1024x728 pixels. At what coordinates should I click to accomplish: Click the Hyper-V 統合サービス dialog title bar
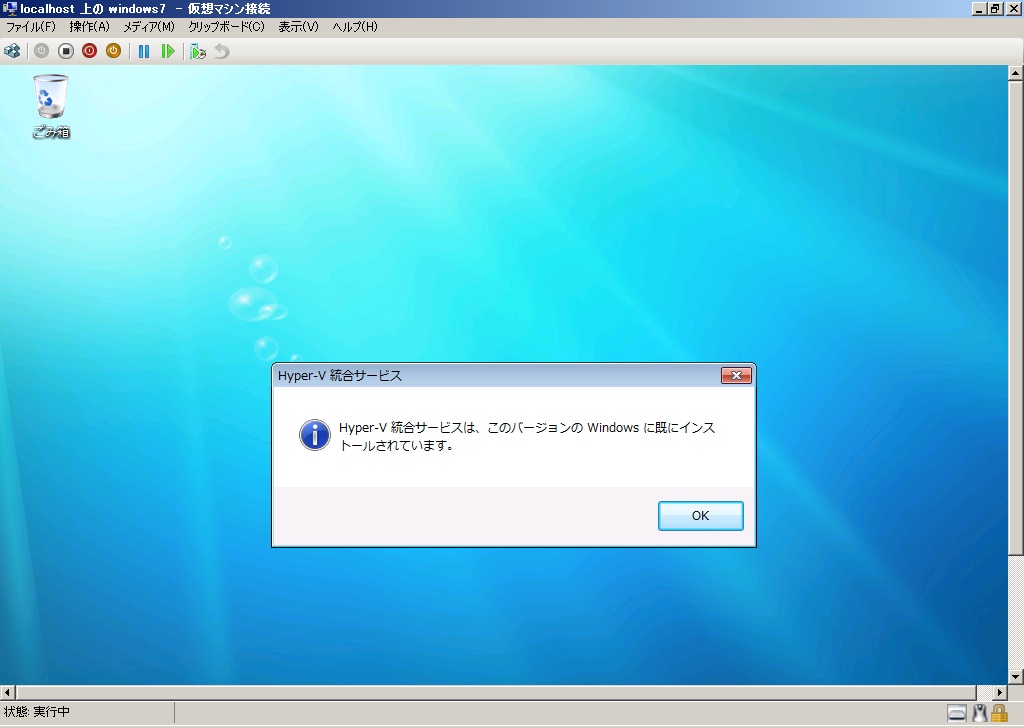click(496, 375)
